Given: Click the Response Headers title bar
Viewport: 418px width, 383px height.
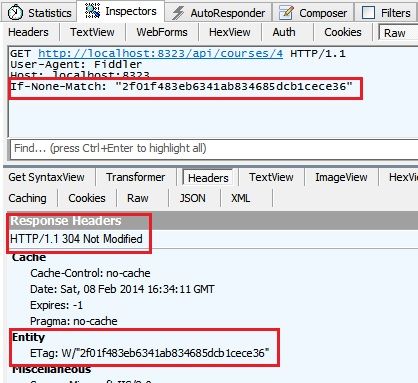Looking at the screenshot, I should coord(213,221).
